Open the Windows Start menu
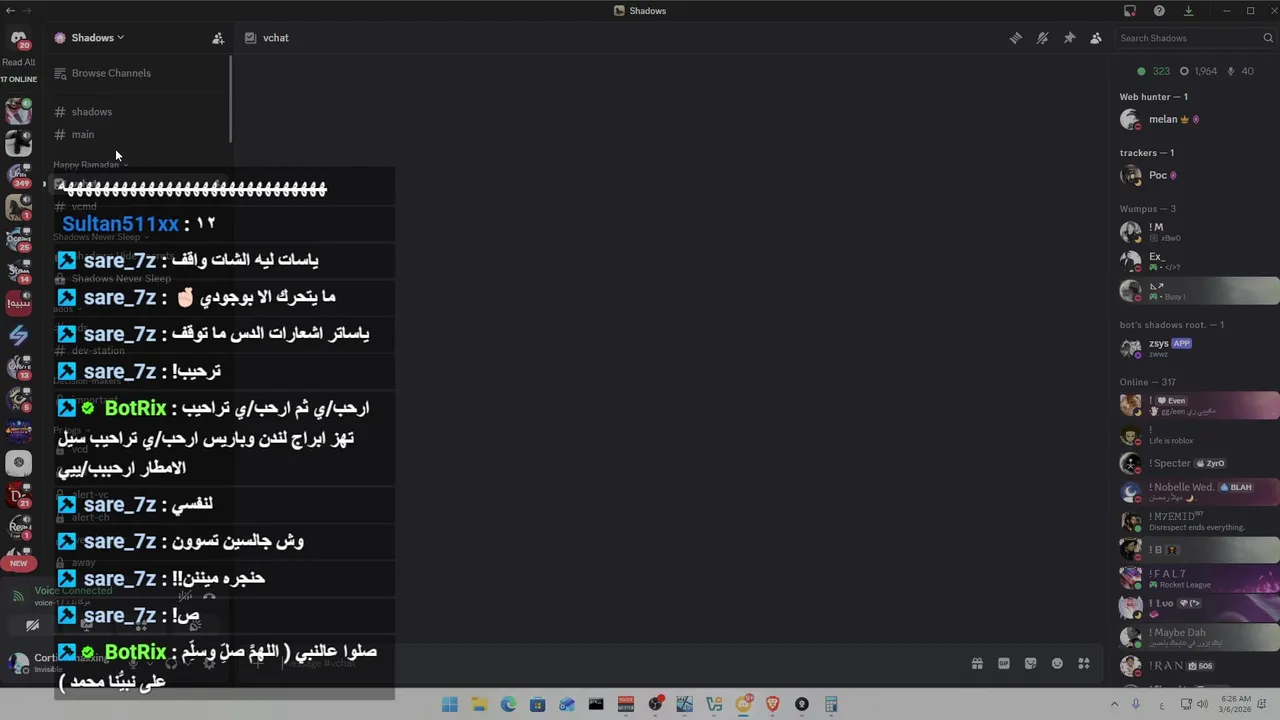The image size is (1280, 720). (x=450, y=704)
